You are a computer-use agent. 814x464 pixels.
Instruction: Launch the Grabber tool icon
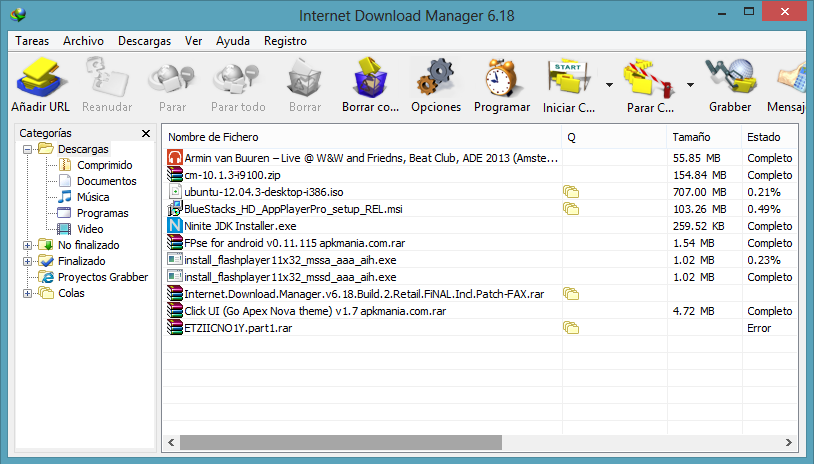tap(730, 77)
